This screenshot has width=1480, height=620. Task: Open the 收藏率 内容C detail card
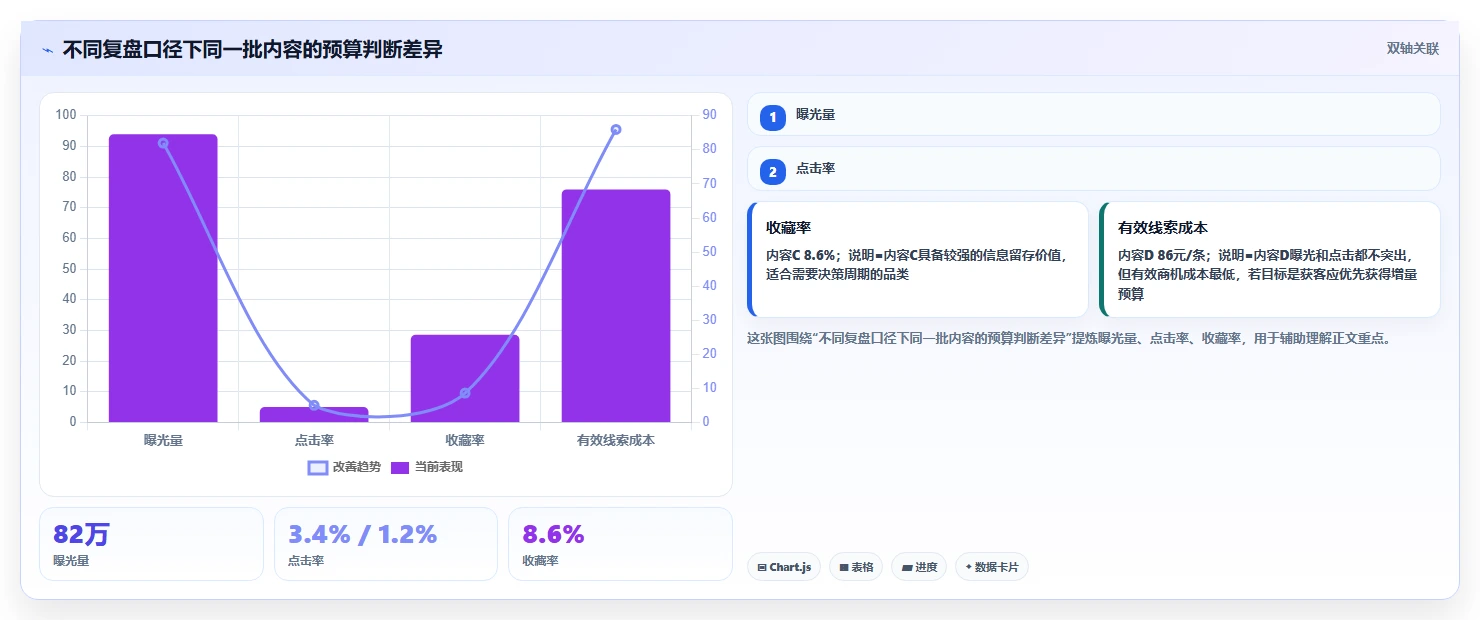point(918,259)
